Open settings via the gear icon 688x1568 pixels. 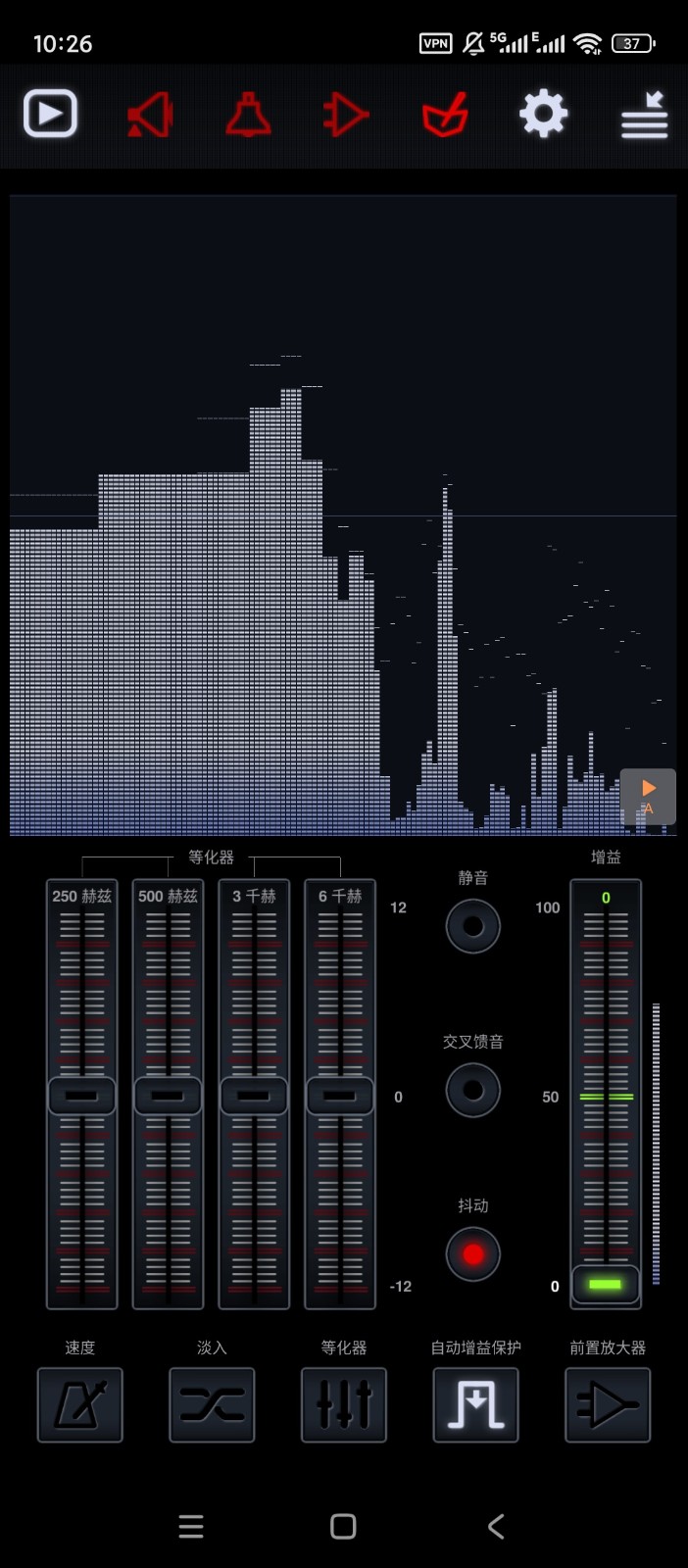543,115
